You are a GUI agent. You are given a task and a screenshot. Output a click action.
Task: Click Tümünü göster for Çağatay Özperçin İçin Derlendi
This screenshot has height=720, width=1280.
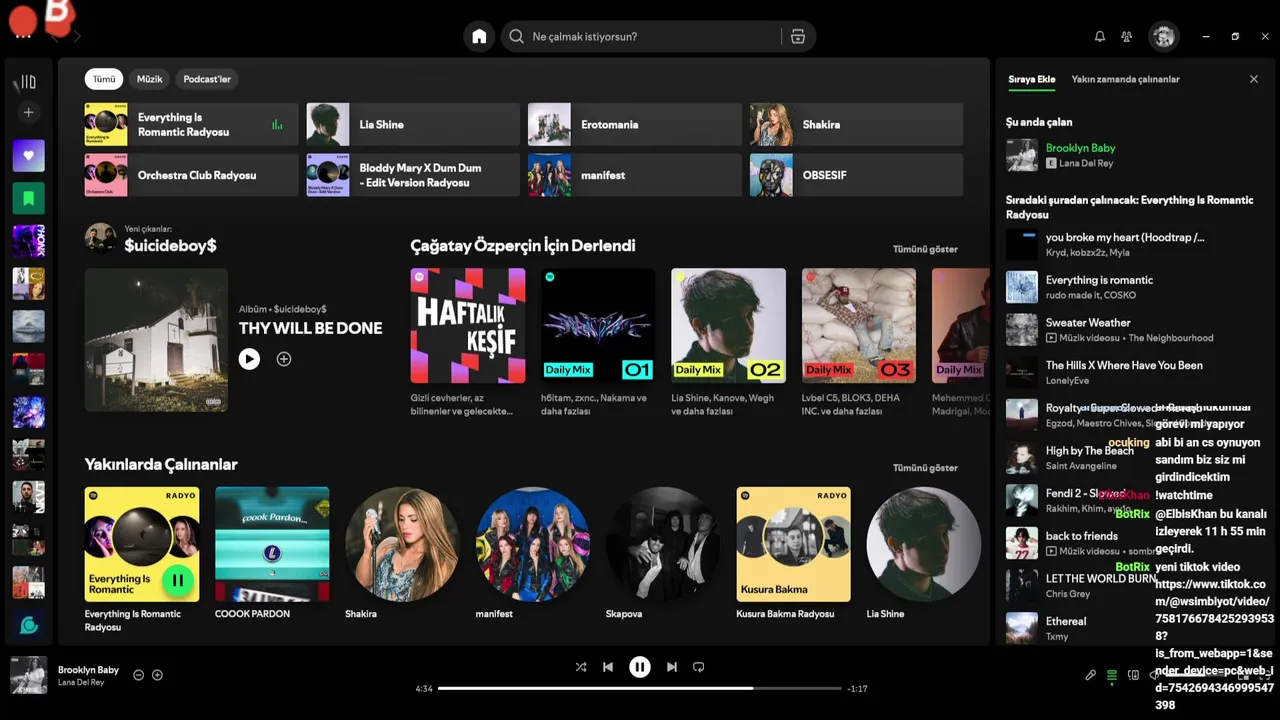click(x=925, y=249)
